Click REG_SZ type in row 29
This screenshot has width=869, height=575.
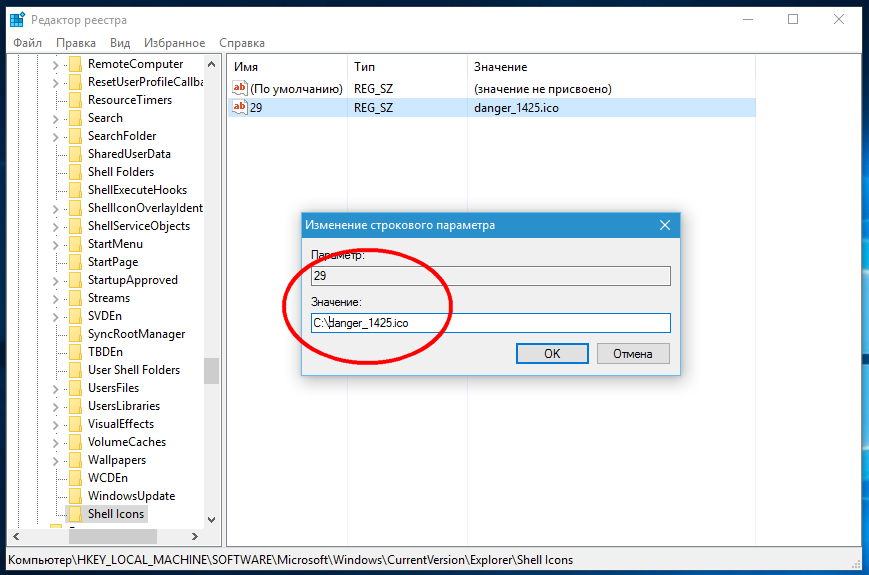(373, 107)
